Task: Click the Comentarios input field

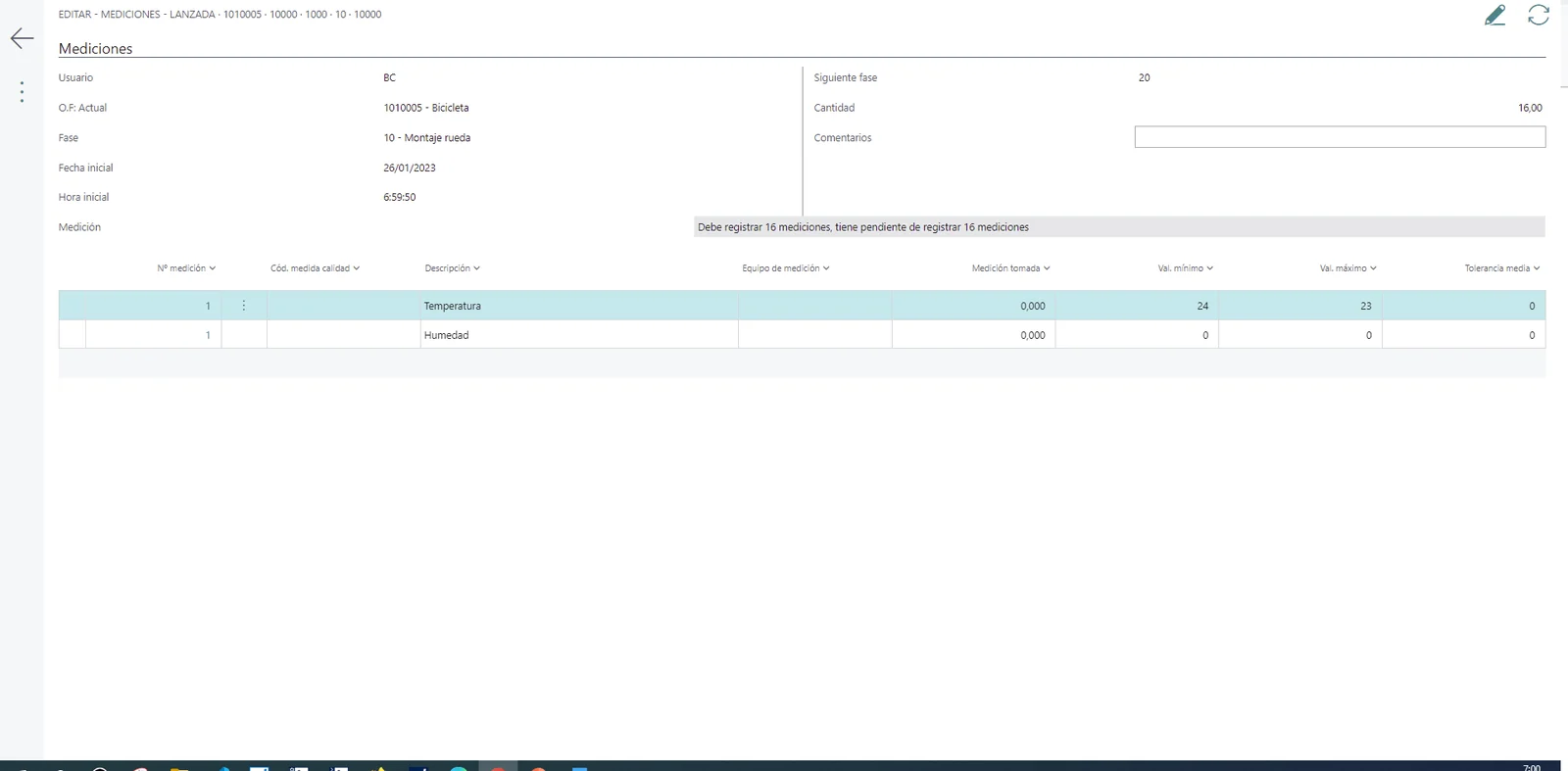Action: [x=1340, y=137]
